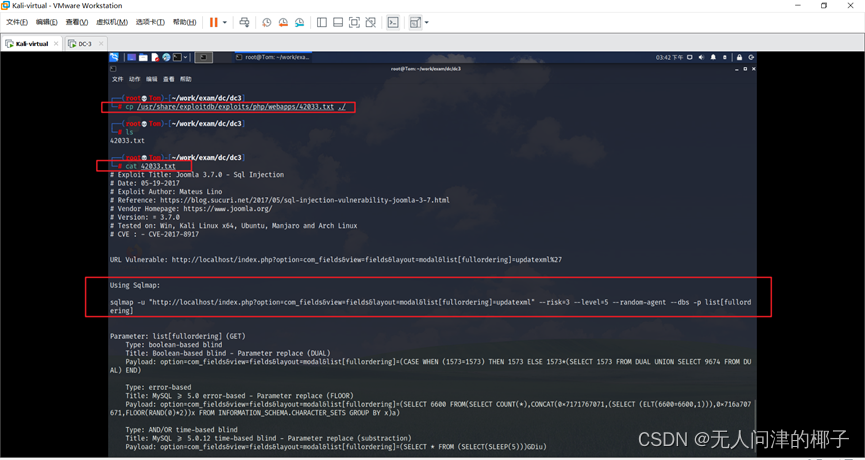Select the first workspace switcher button
865x460 pixels.
tap(204, 57)
